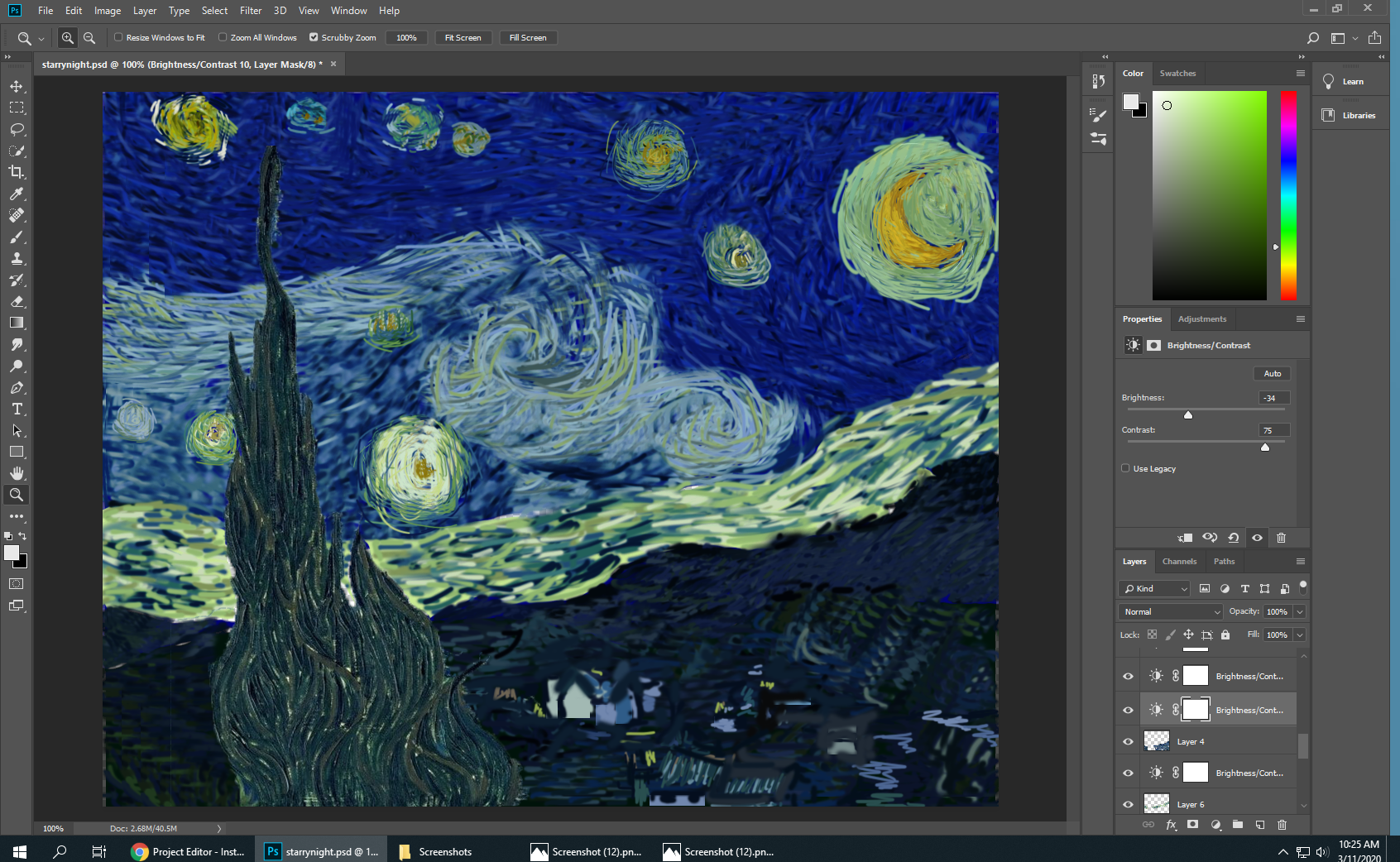The image size is (1400, 862).
Task: Select the Rectangle shape tool
Action: (17, 452)
